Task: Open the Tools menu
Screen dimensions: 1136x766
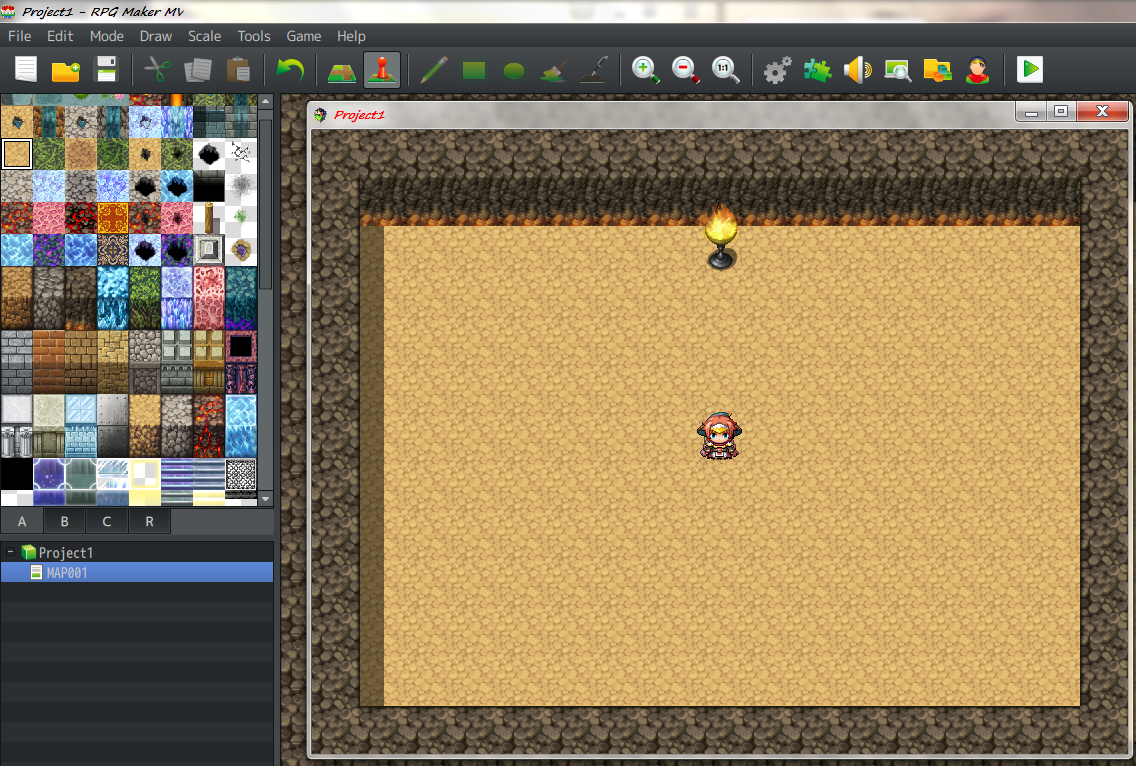Action: (x=254, y=36)
